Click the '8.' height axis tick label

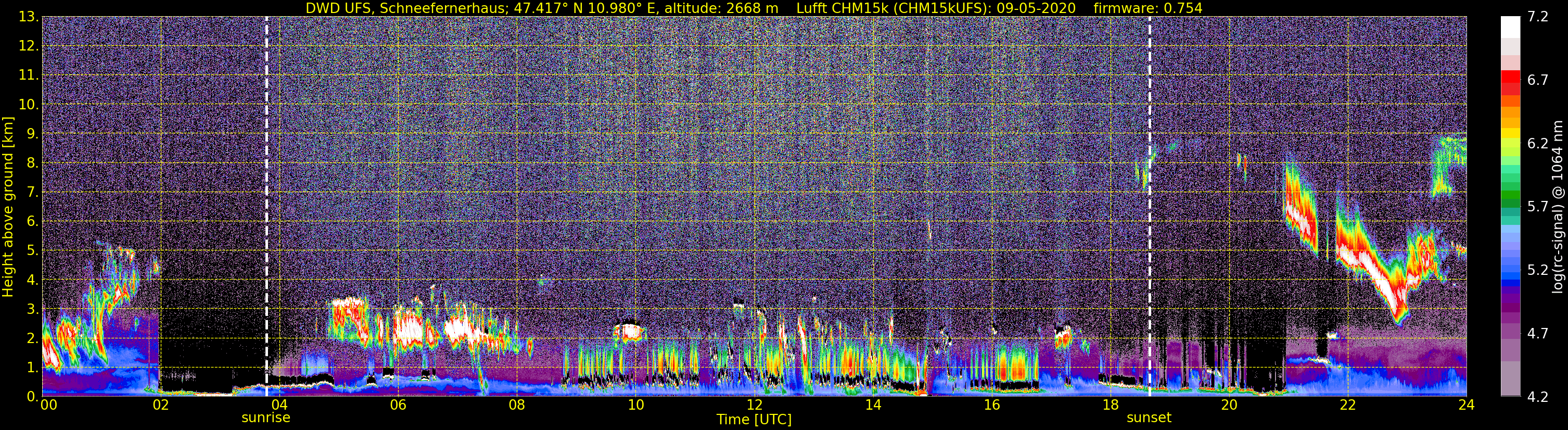coord(33,162)
